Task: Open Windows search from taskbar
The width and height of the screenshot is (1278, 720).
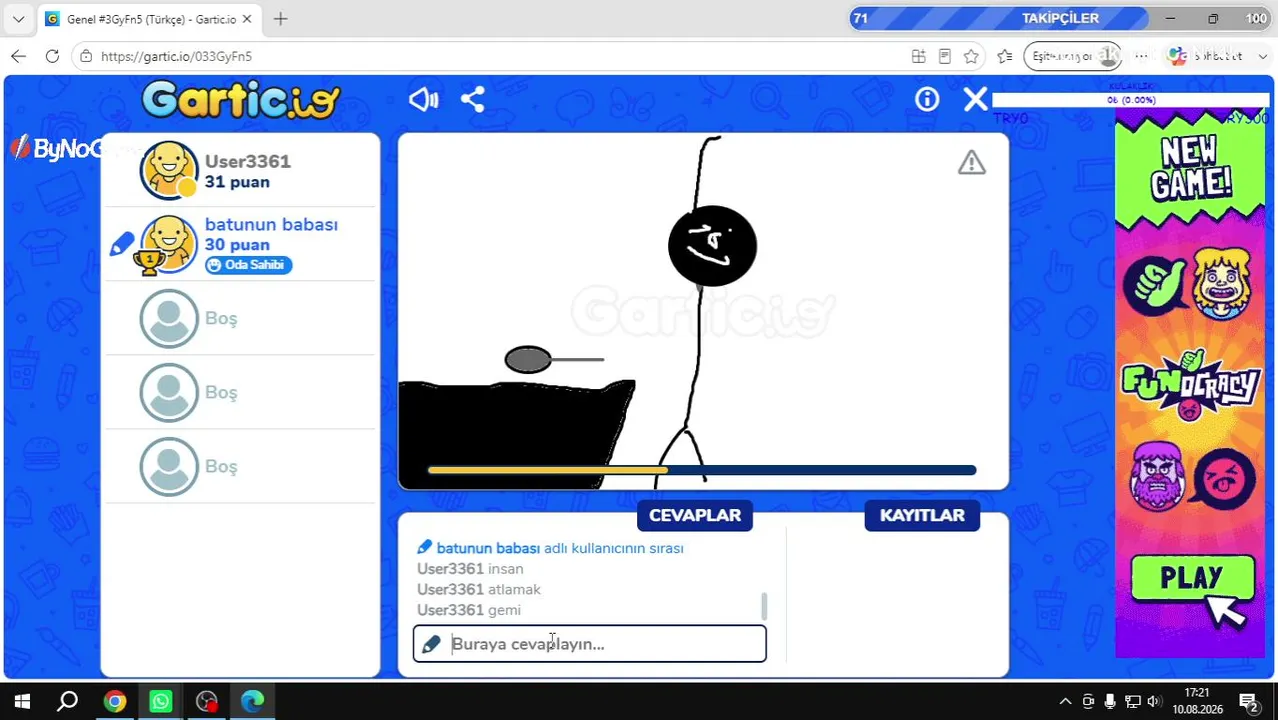Action: click(67, 702)
